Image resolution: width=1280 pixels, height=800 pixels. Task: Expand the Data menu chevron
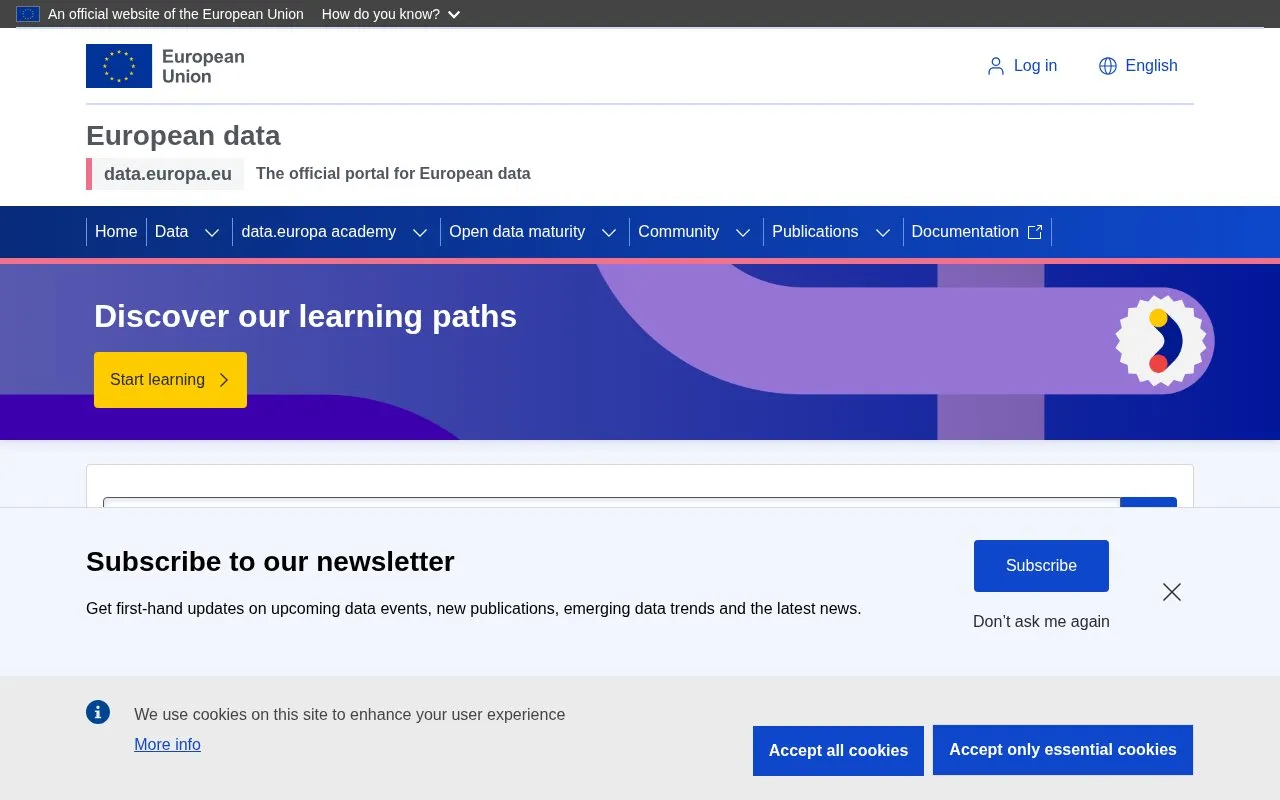pyautogui.click(x=212, y=232)
